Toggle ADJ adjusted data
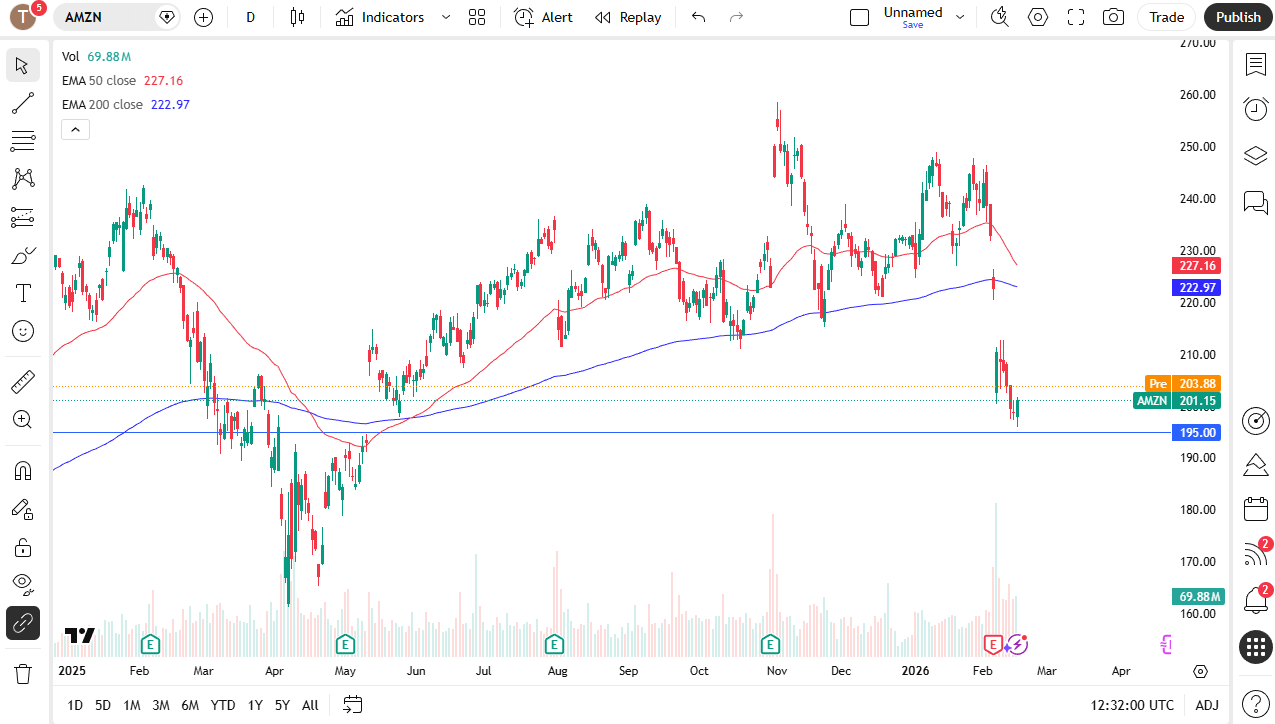 [1207, 705]
